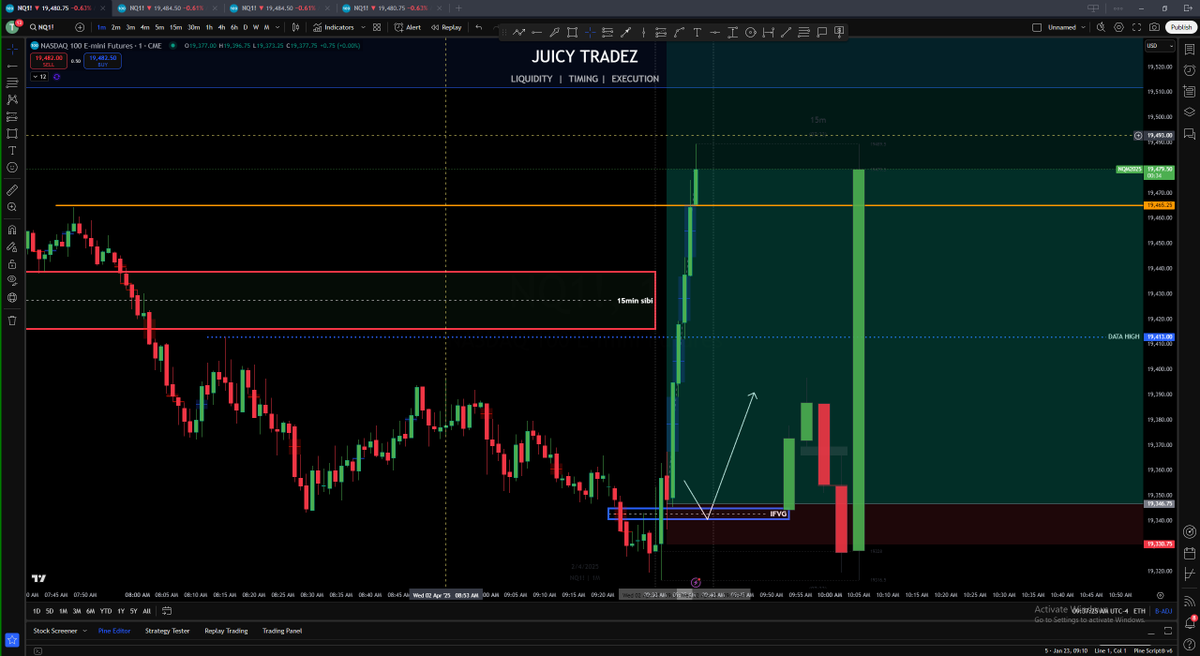
Task: Open the Indicators dialog
Action: click(x=333, y=27)
